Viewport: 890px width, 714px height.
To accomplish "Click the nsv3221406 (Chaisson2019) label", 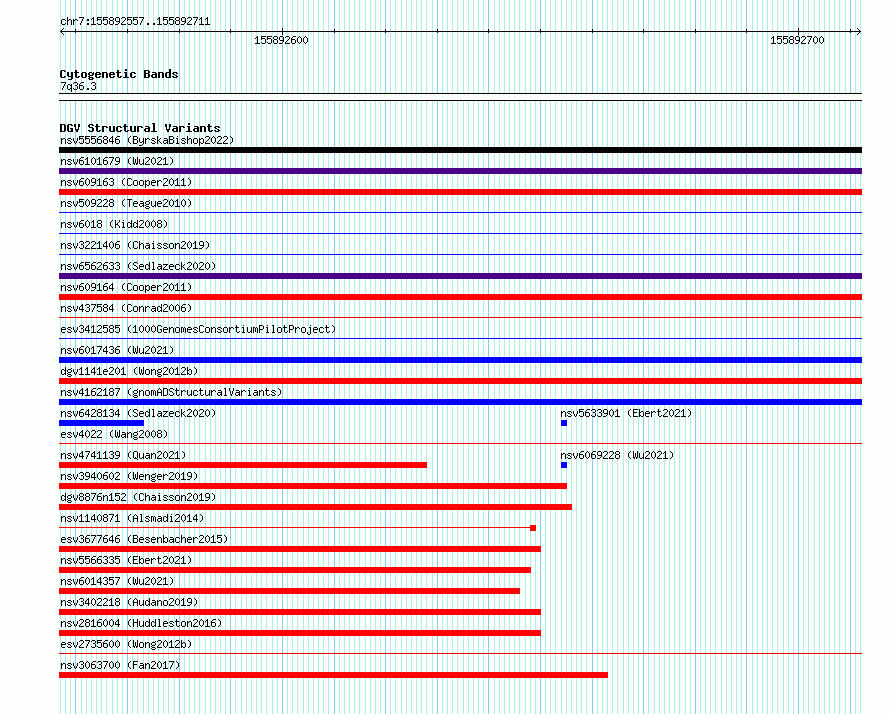I will click(x=135, y=245).
